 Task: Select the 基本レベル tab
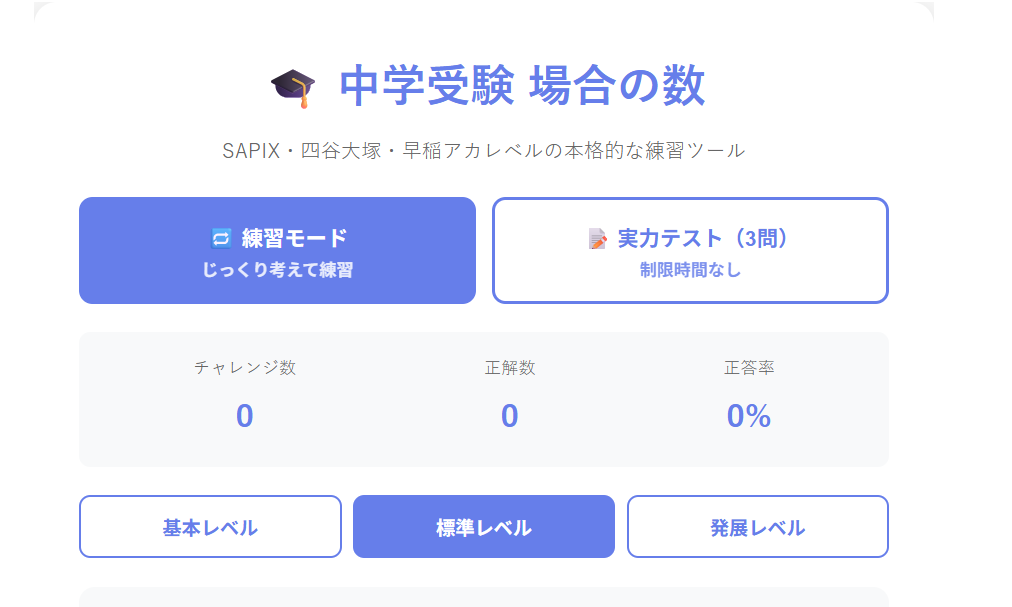(210, 526)
